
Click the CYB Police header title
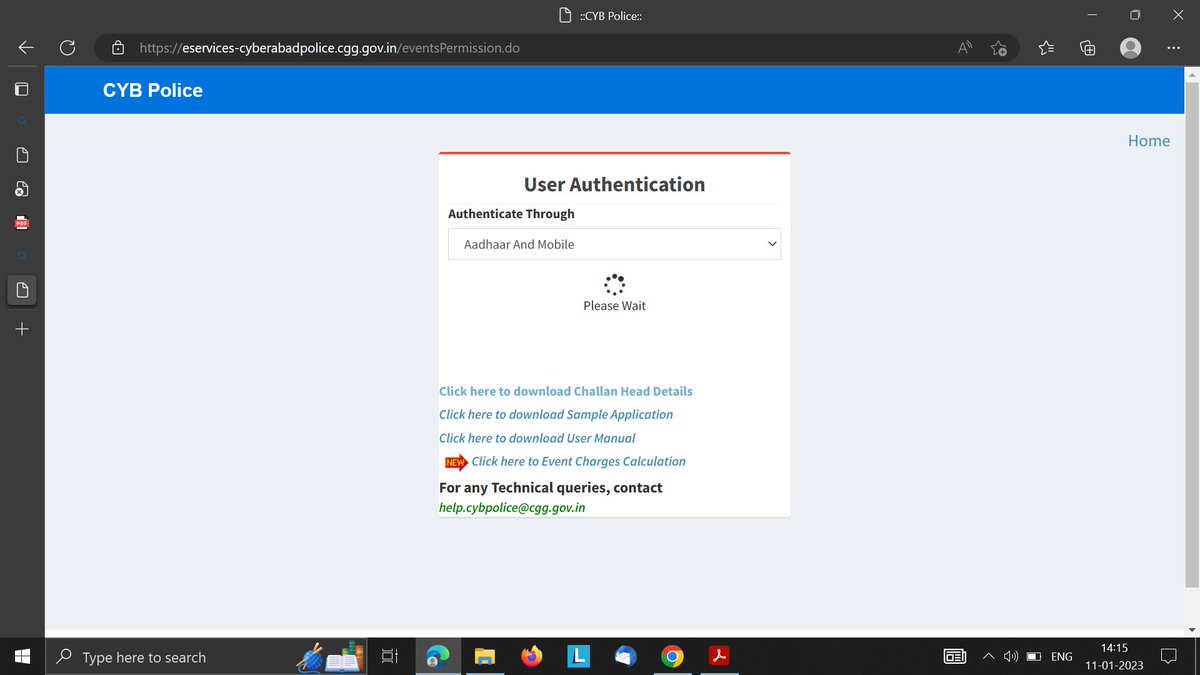(153, 90)
